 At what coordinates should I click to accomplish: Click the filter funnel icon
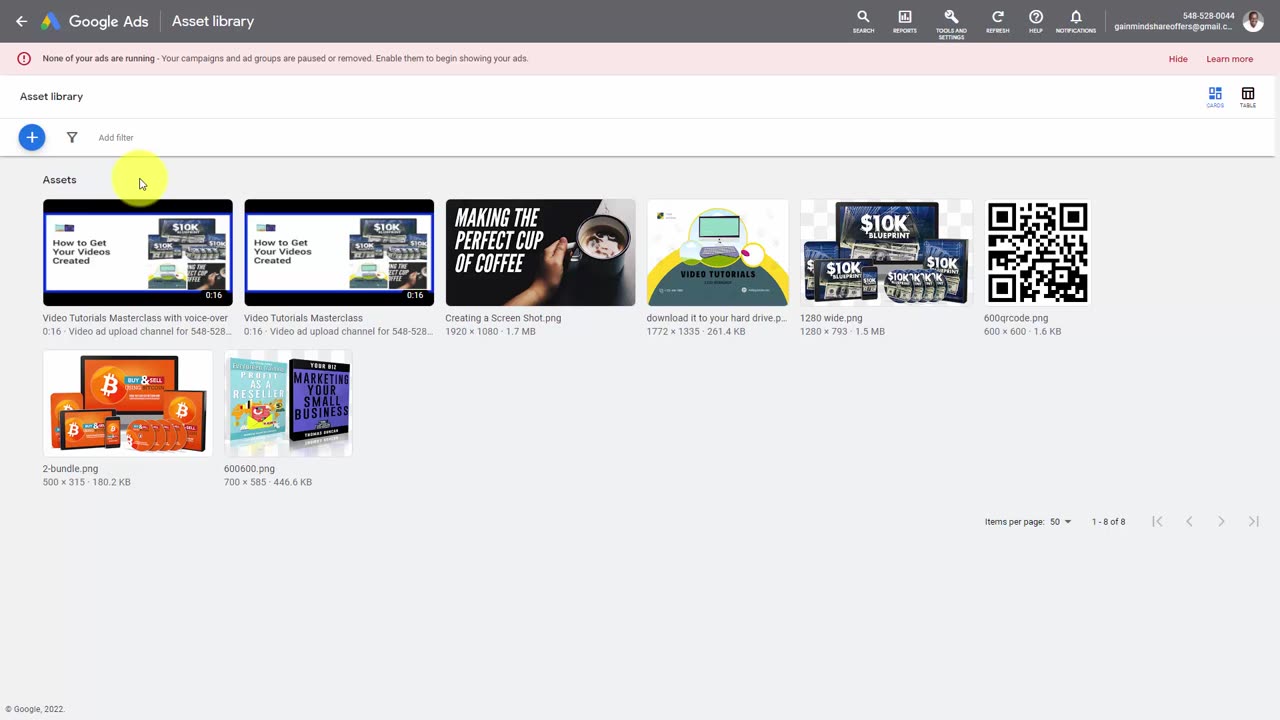coord(72,137)
